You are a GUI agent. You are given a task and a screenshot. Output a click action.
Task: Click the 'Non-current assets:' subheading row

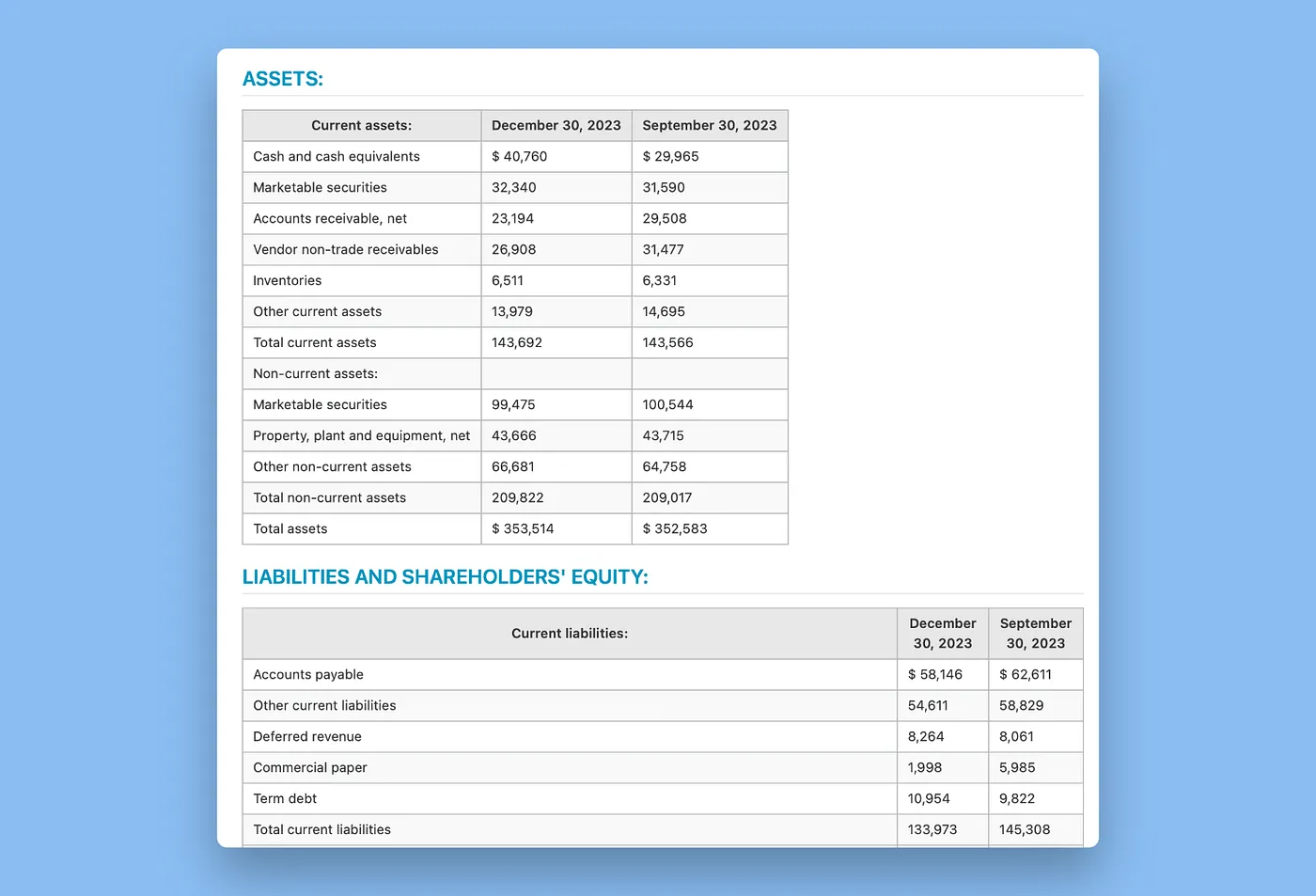[x=315, y=374]
